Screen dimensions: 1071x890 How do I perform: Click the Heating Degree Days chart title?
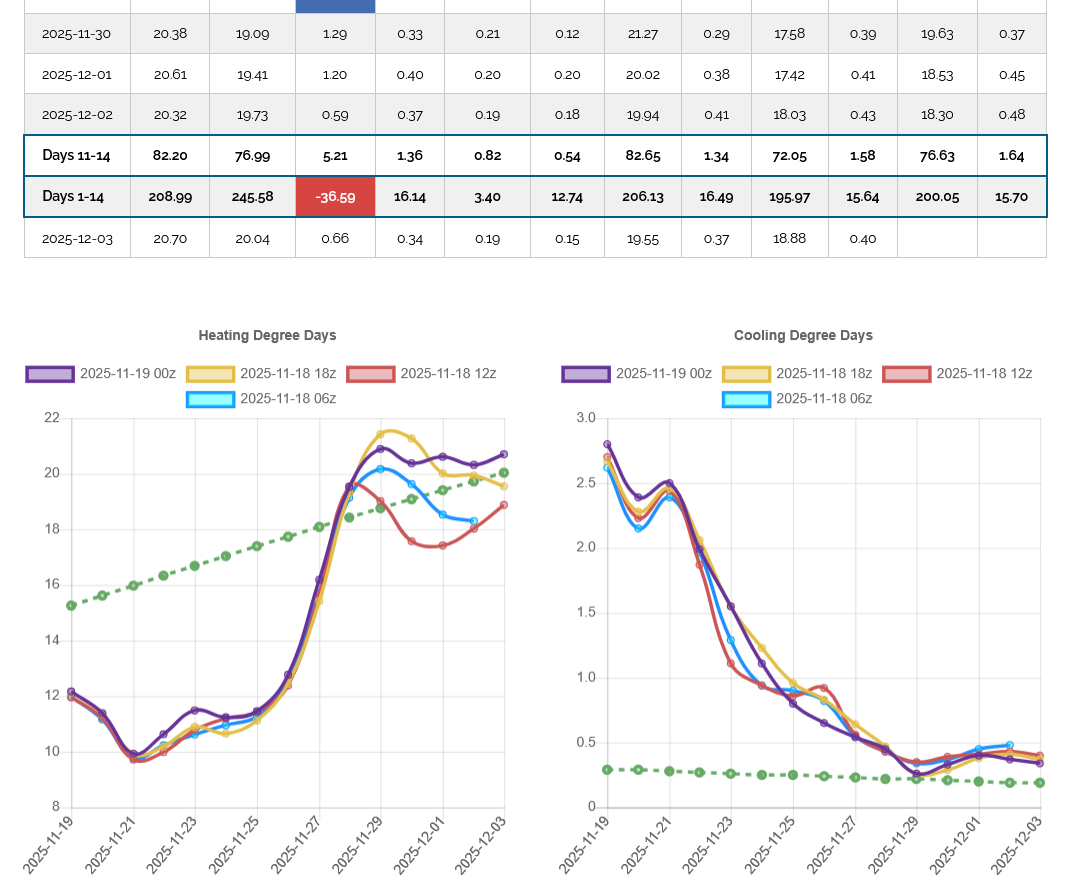(267, 336)
